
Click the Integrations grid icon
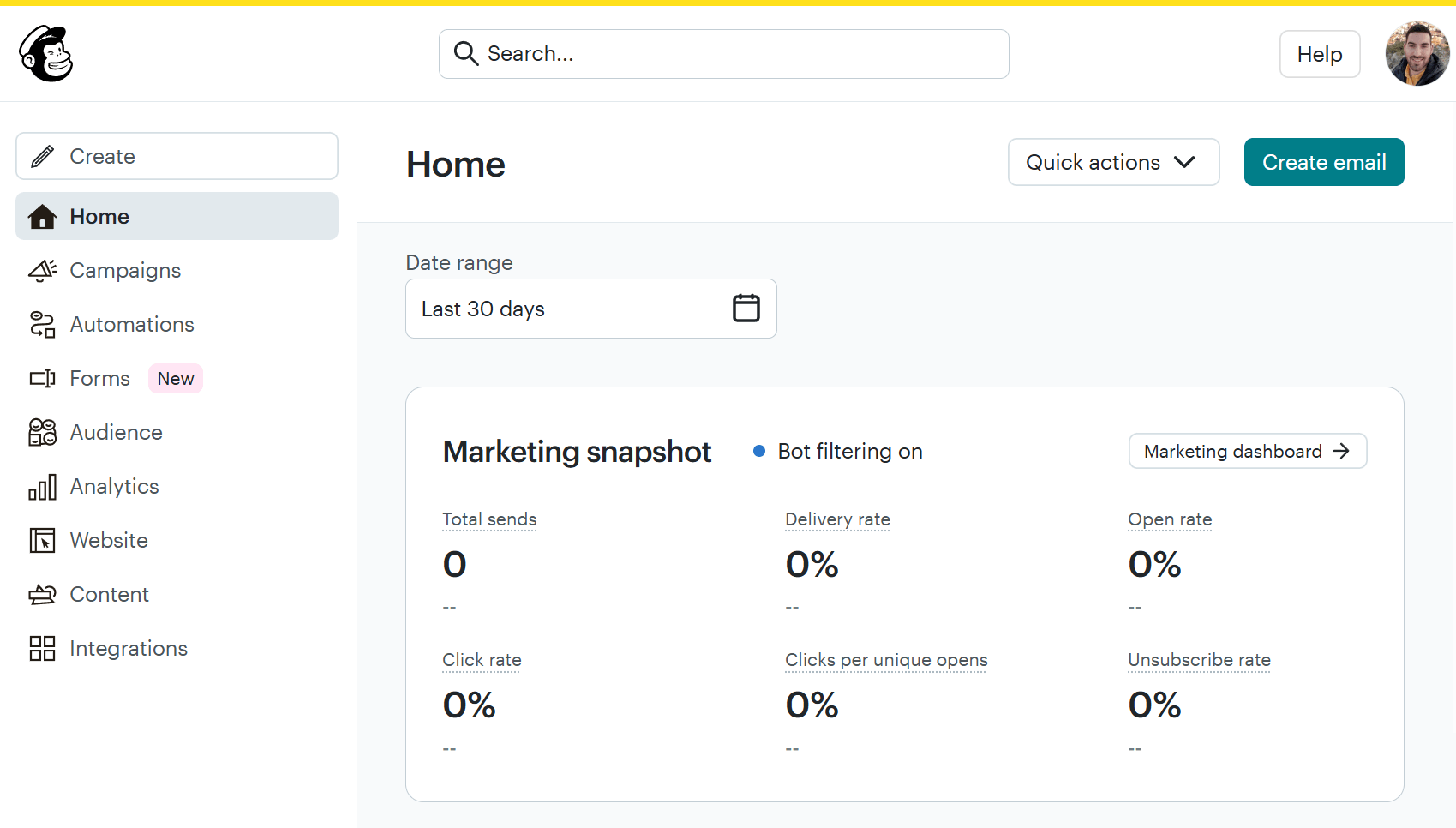42,648
